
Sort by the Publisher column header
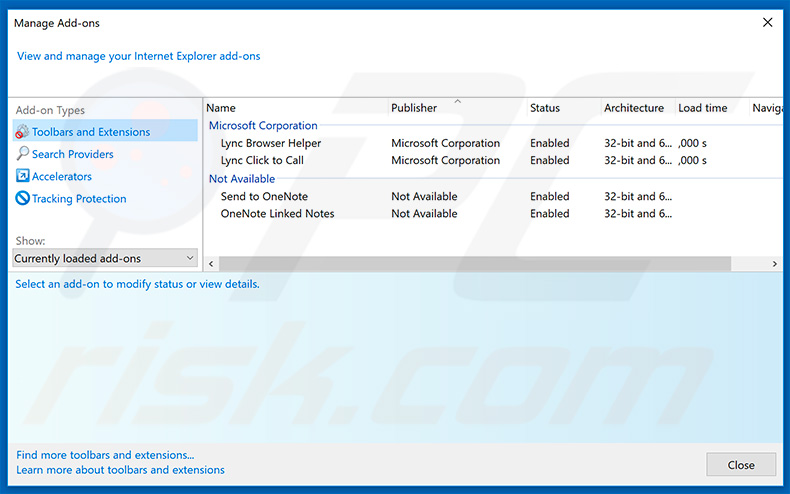coord(414,108)
